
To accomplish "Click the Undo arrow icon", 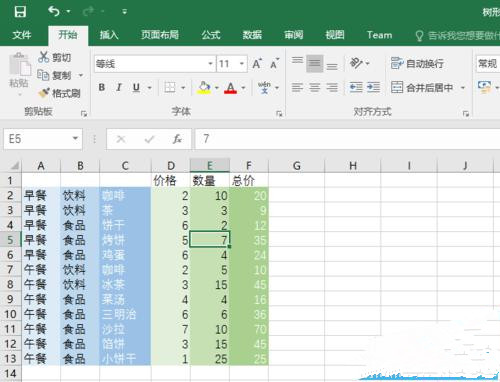I will 53,11.
